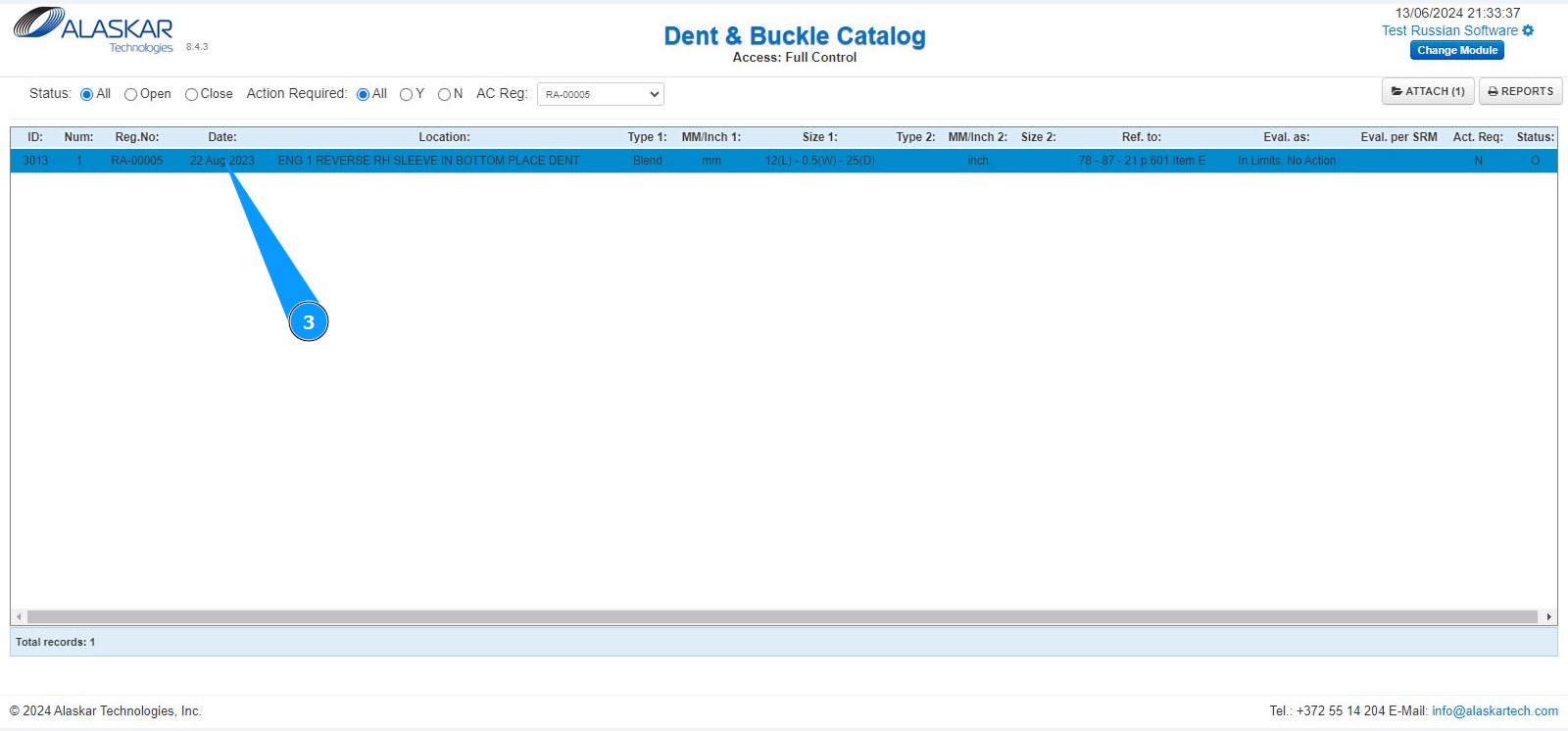Sort by Reg.No column header
Image resolution: width=1568 pixels, height=731 pixels.
coord(137,137)
